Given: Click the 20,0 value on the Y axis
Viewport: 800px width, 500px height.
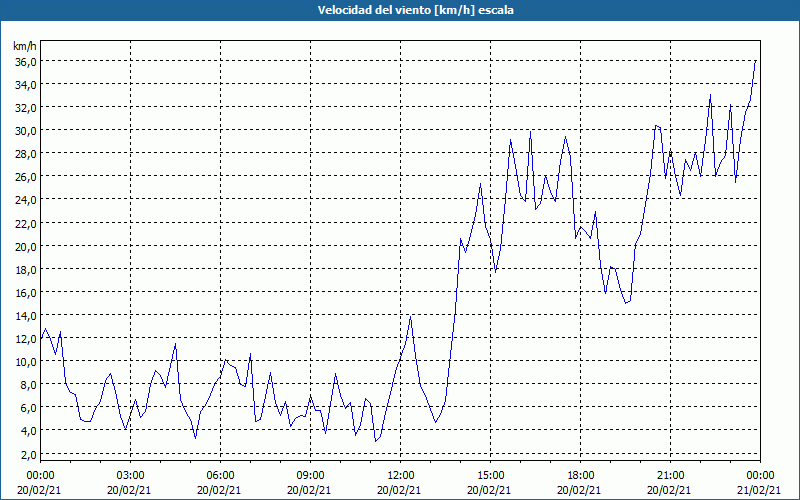Looking at the screenshot, I should click(x=26, y=246).
